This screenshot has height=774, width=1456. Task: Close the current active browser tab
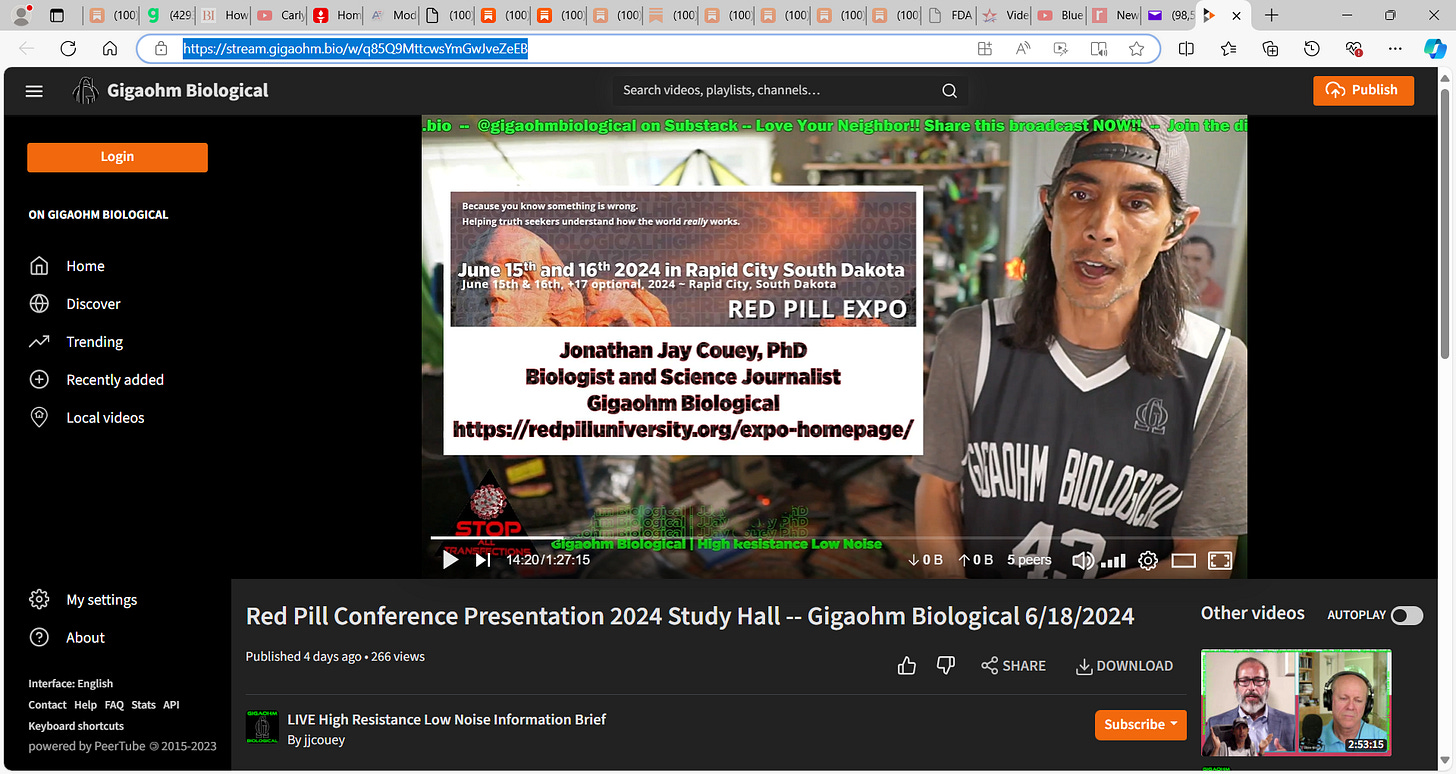tap(1237, 15)
